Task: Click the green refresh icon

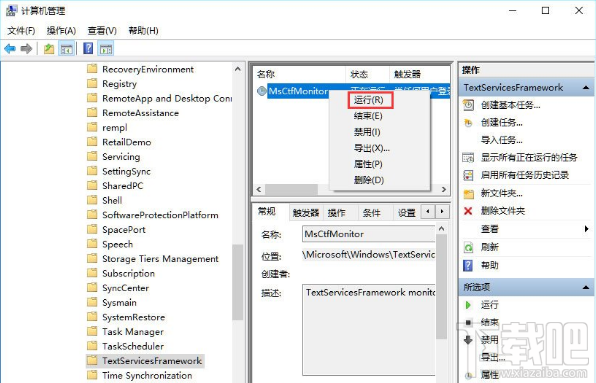Action: pos(468,247)
